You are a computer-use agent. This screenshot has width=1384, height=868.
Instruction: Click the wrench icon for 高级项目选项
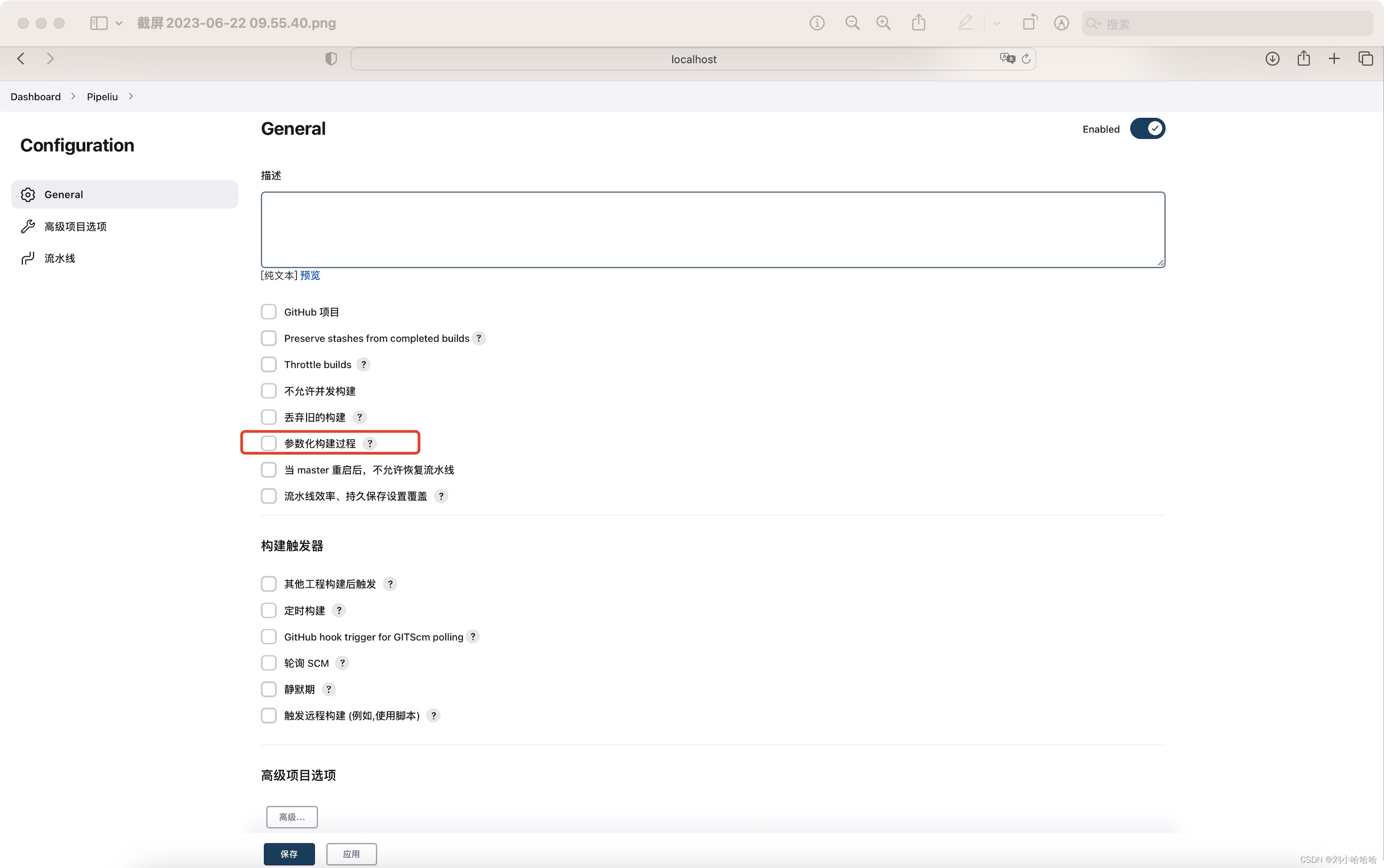tap(28, 227)
